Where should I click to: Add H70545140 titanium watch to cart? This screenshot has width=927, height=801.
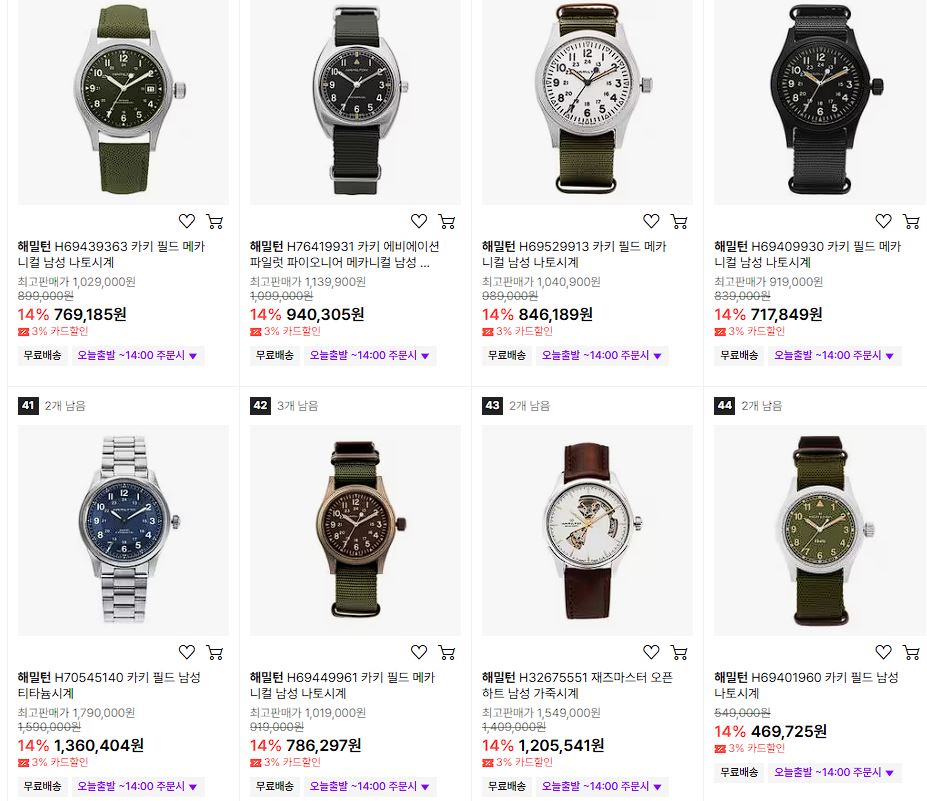(x=215, y=652)
